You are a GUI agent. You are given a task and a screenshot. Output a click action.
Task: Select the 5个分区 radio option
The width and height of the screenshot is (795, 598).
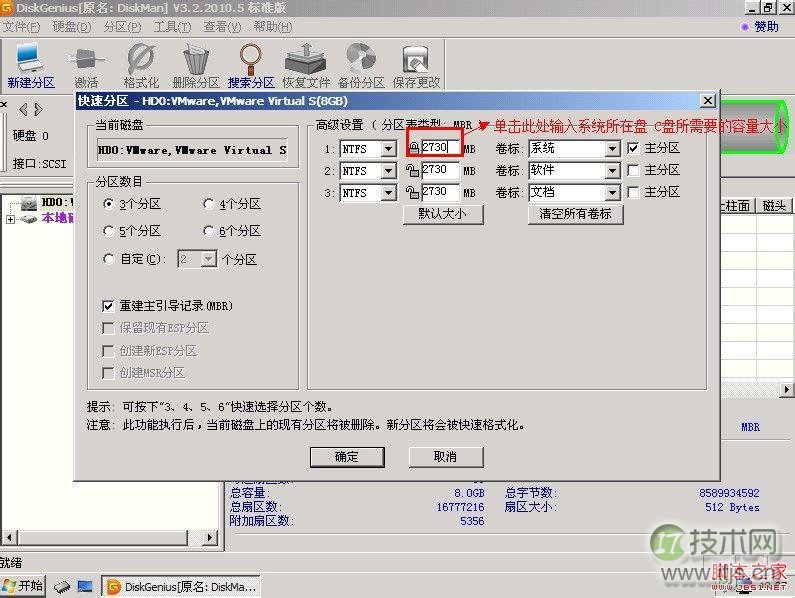click(108, 231)
